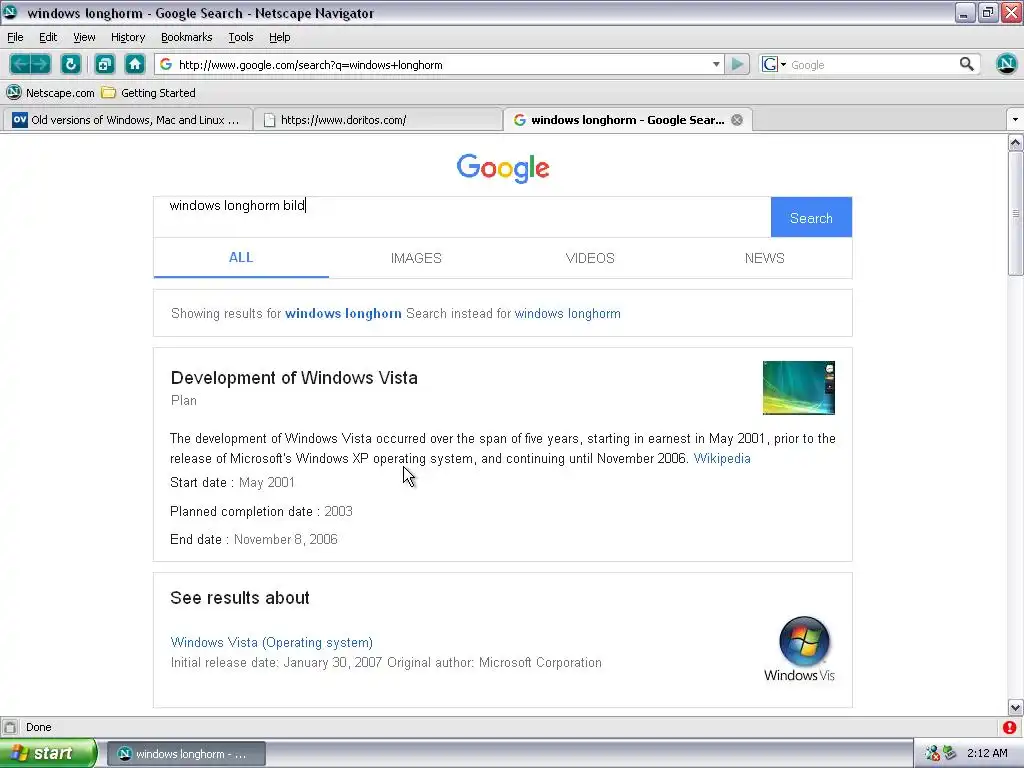Open the Netscape.com bookmark
Viewport: 1024px width, 768px height.
pyautogui.click(x=50, y=93)
